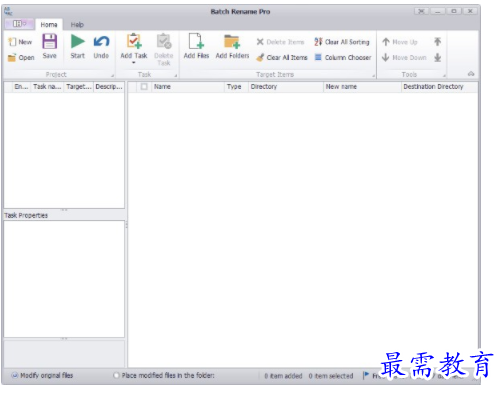The width and height of the screenshot is (502, 396).
Task: Expand the Add Task dropdown arrow
Action: click(134, 63)
